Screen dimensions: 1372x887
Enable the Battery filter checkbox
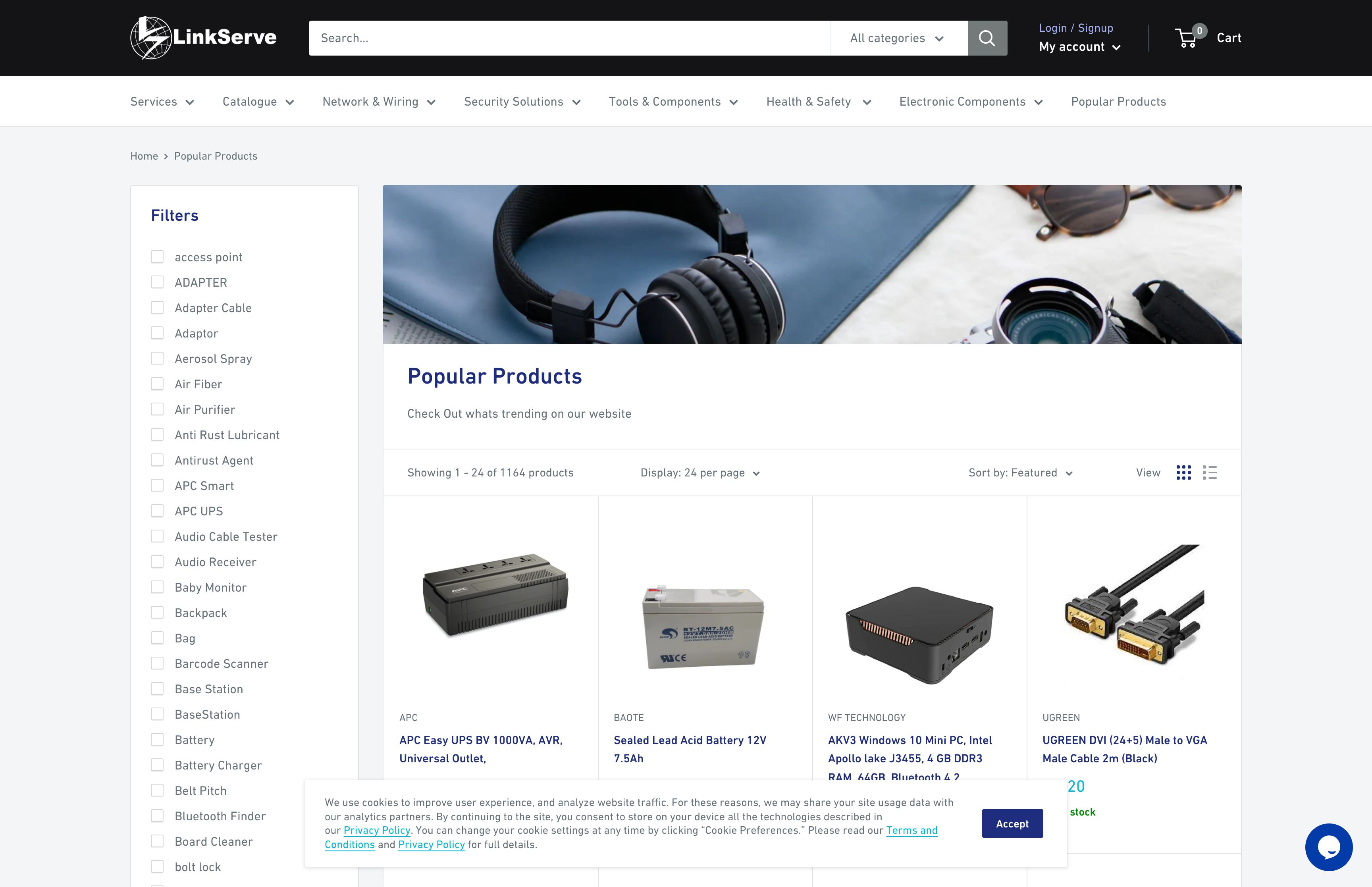click(x=157, y=740)
